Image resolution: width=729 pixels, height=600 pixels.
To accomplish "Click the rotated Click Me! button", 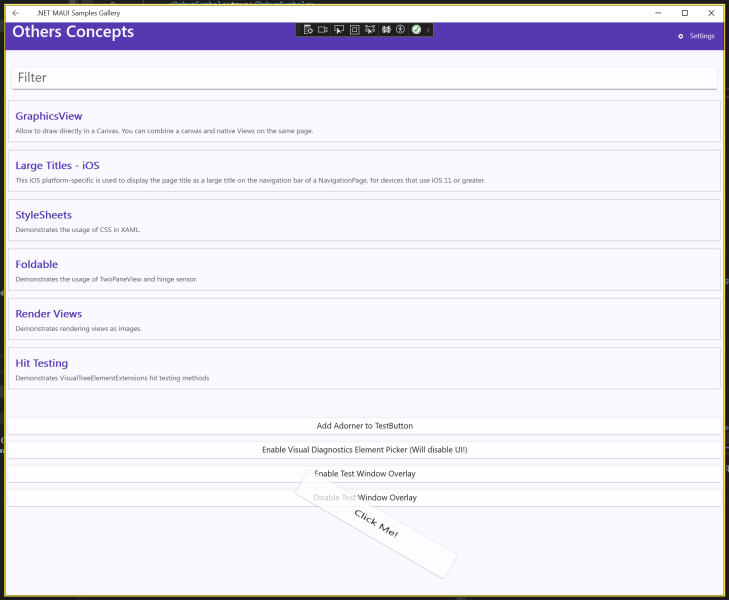I will point(376,524).
